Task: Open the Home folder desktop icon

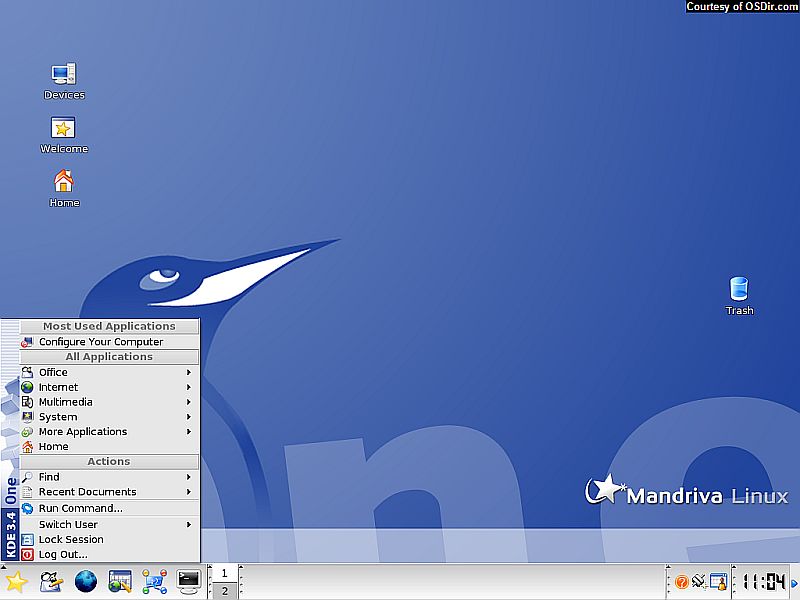Action: coord(64,188)
